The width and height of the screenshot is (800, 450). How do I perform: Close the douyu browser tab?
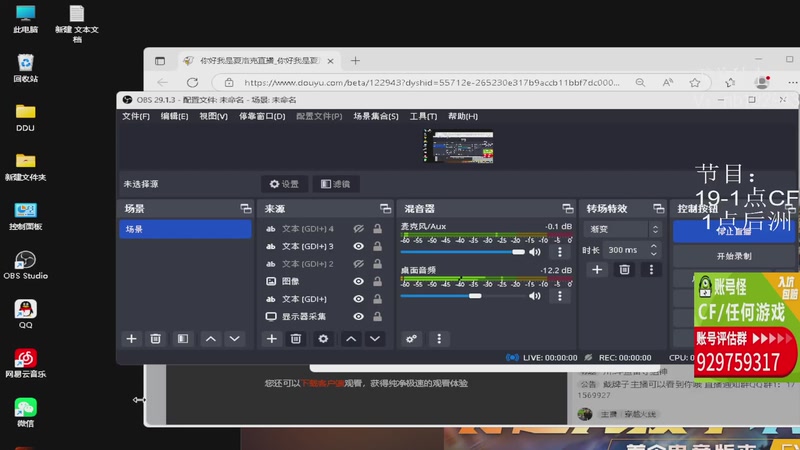point(331,61)
